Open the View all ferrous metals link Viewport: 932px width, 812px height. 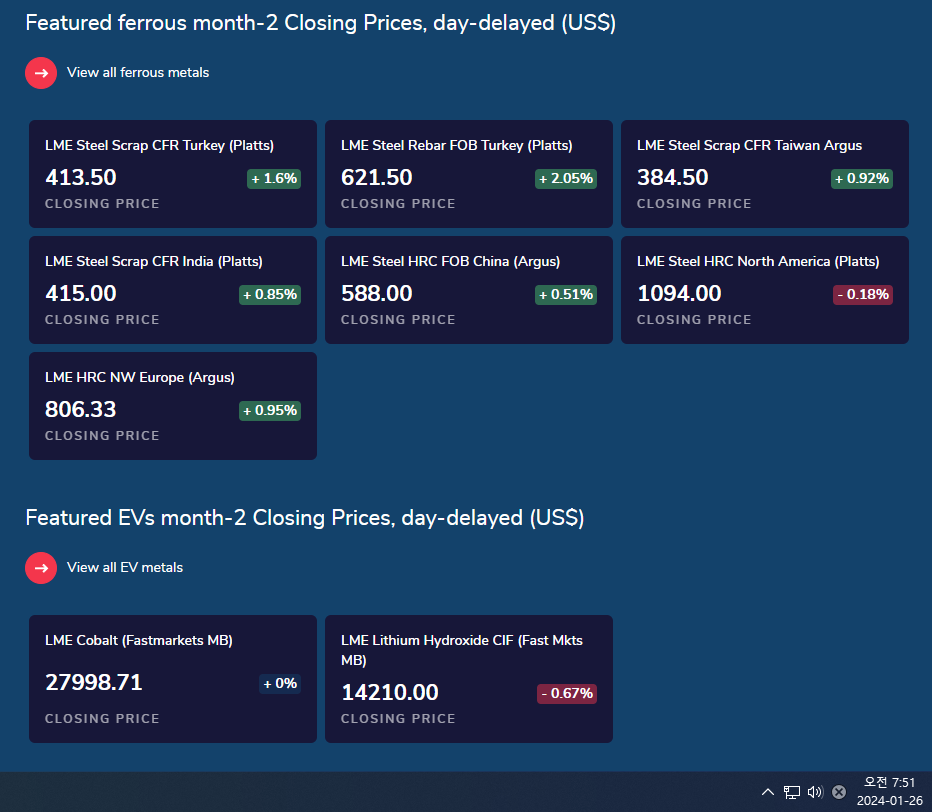(x=138, y=73)
